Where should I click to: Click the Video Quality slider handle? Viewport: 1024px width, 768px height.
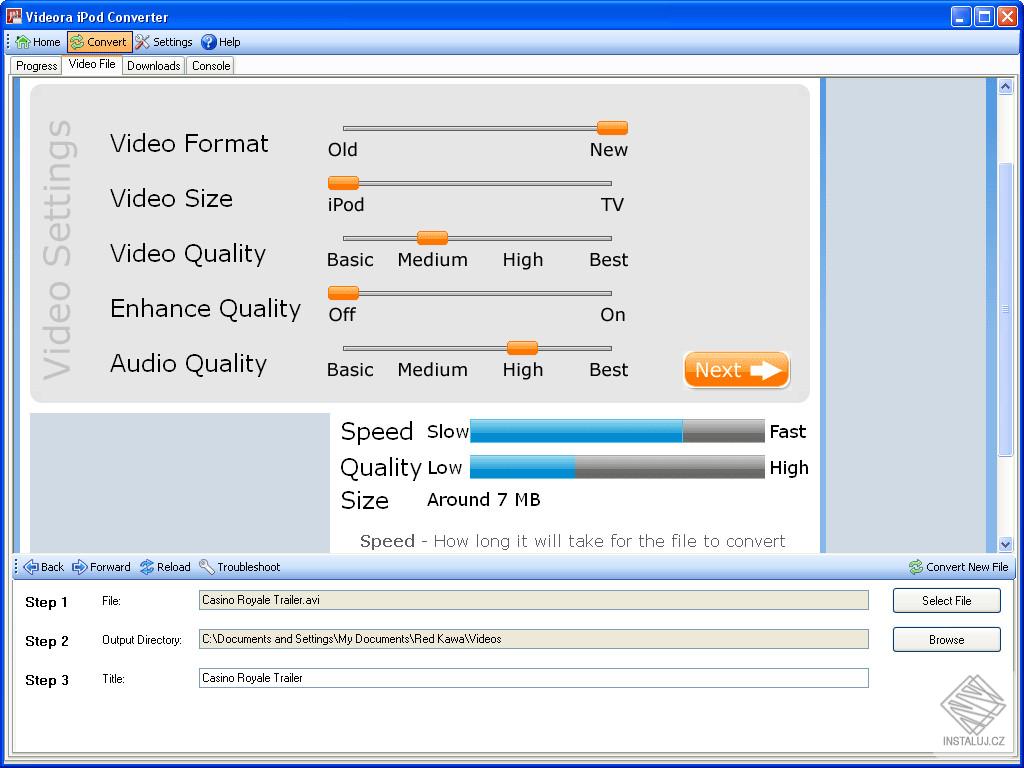[x=432, y=238]
